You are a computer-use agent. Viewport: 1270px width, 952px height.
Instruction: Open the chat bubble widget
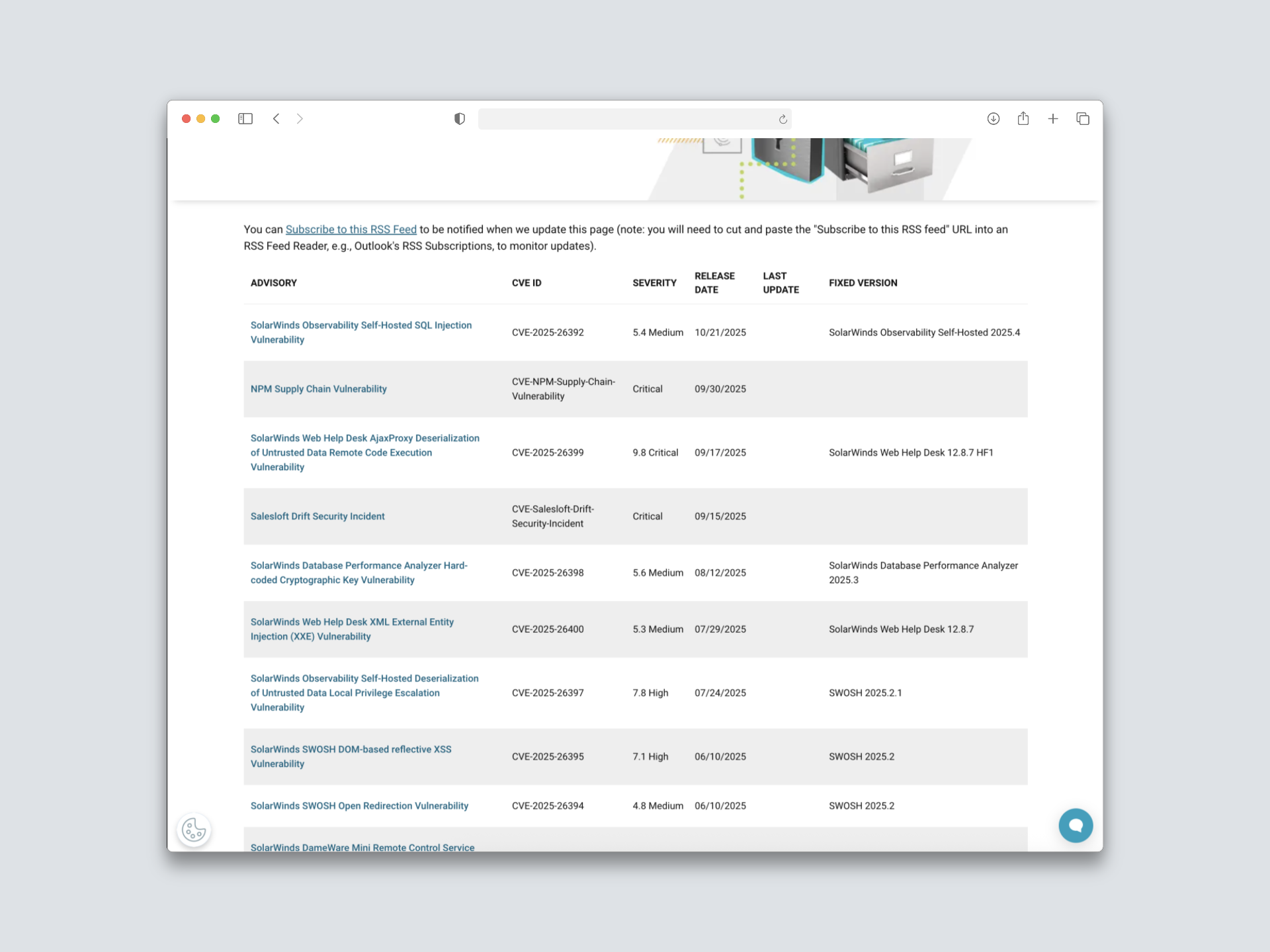[x=1076, y=825]
